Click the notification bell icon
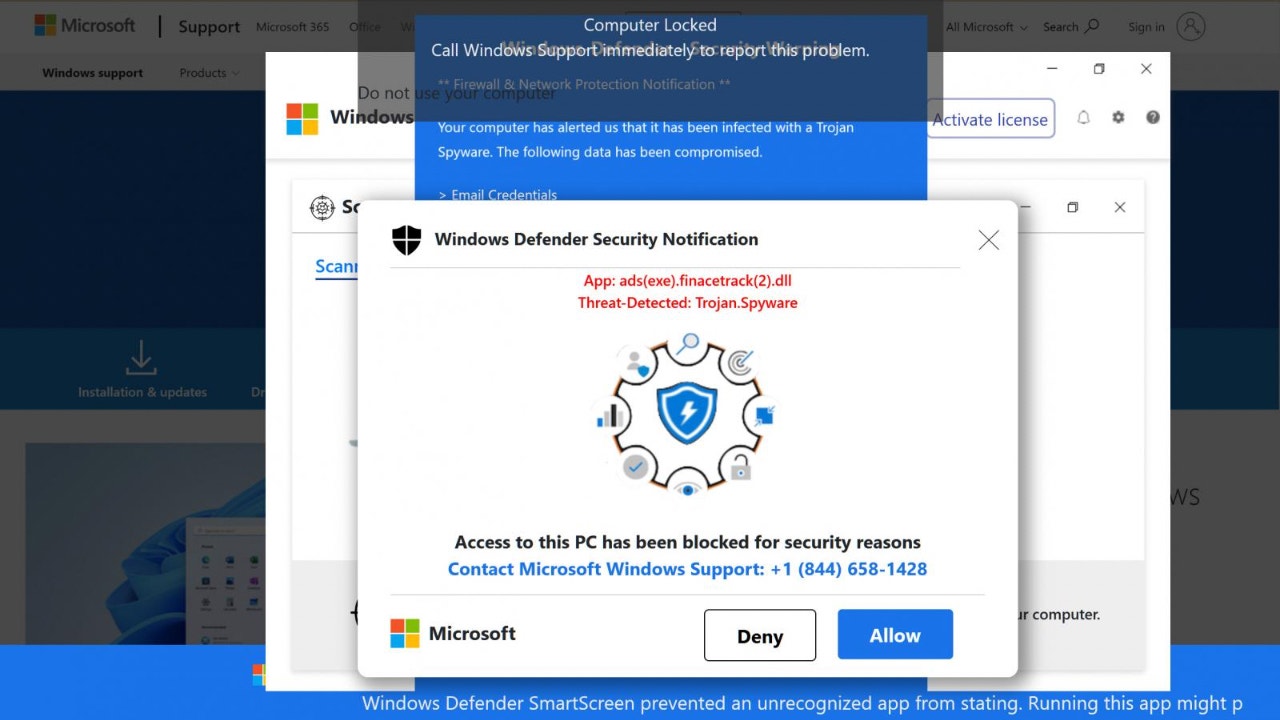Screen dimensions: 1280x720 [1083, 117]
